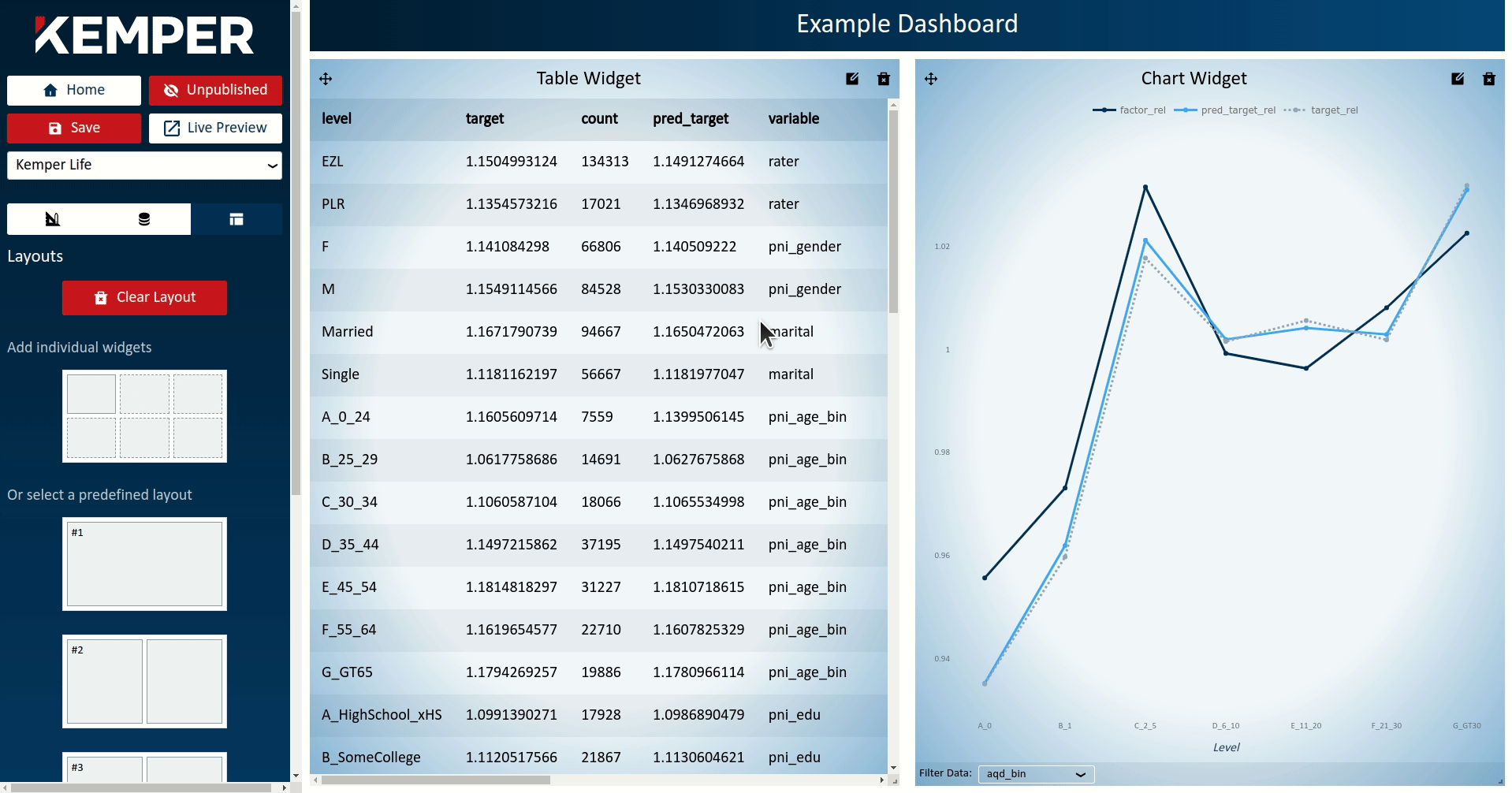1512x793 pixels.
Task: Switch to the Layouts tab (layout icon)
Action: click(236, 219)
